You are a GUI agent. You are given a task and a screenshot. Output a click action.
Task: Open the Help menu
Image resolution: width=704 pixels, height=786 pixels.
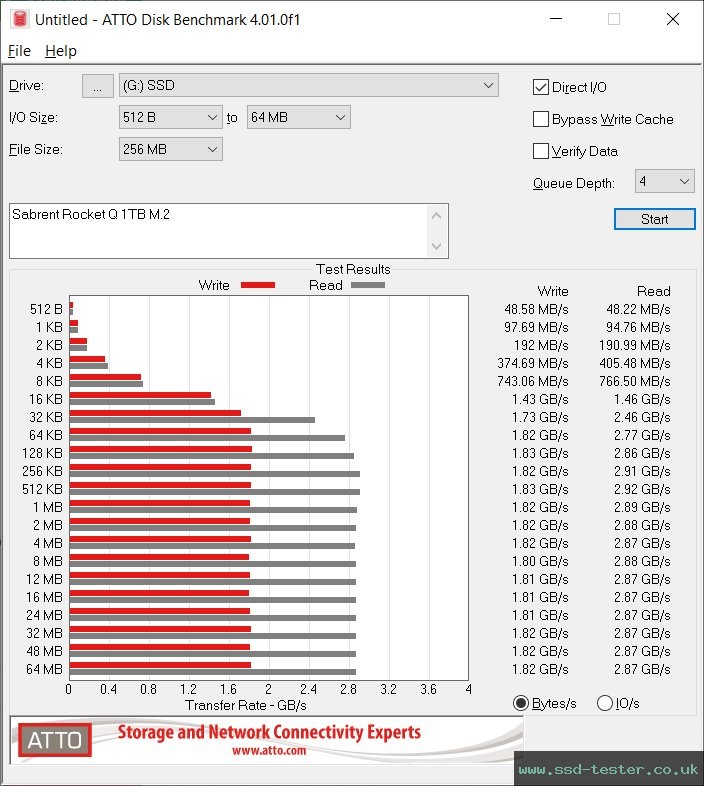[61, 51]
